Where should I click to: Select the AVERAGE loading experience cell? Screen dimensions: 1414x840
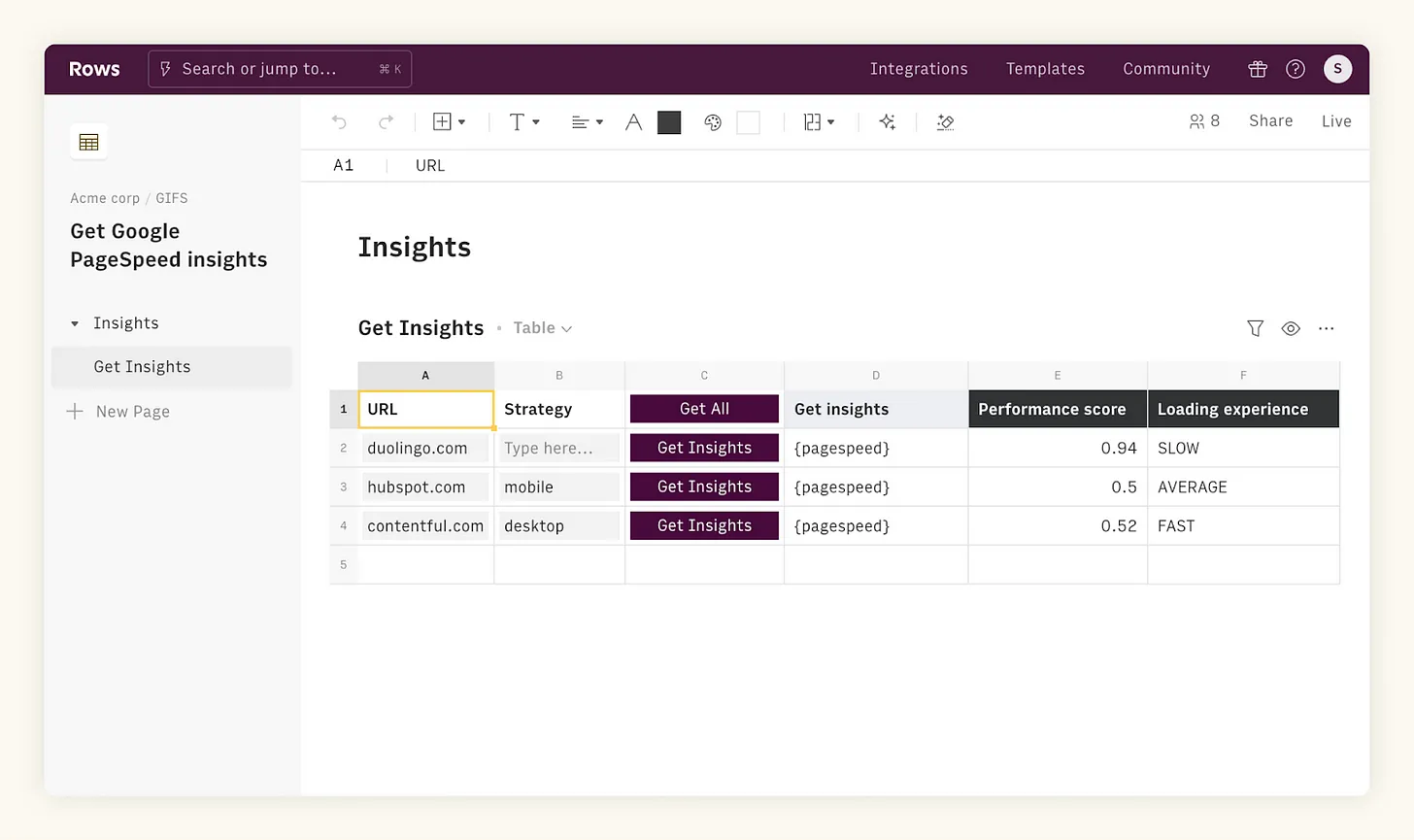tap(1243, 487)
